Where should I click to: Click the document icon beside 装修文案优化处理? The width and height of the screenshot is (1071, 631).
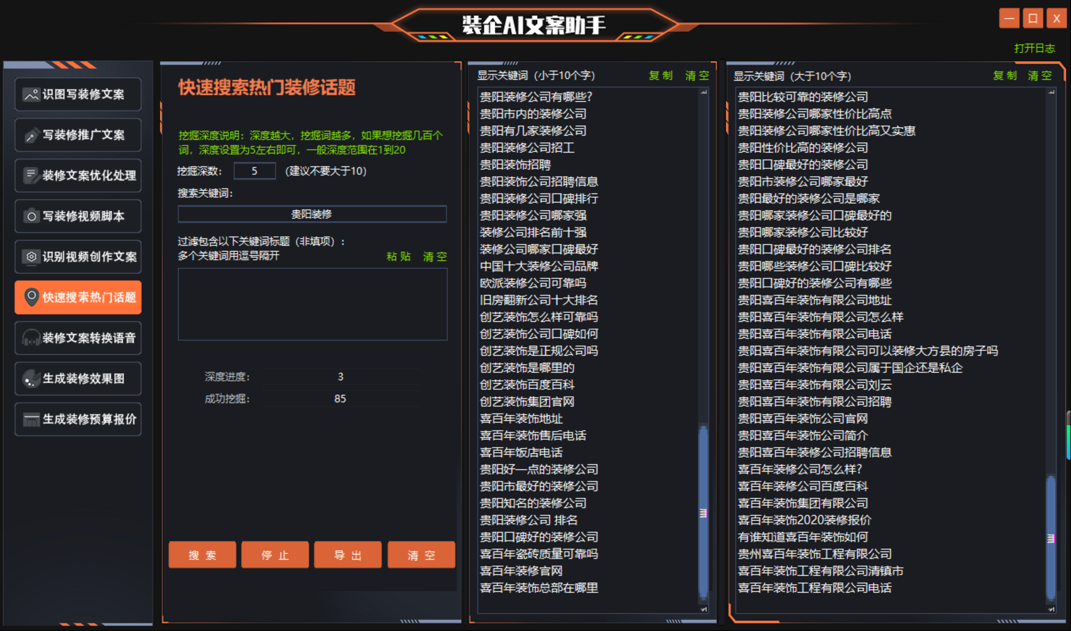click(31, 176)
